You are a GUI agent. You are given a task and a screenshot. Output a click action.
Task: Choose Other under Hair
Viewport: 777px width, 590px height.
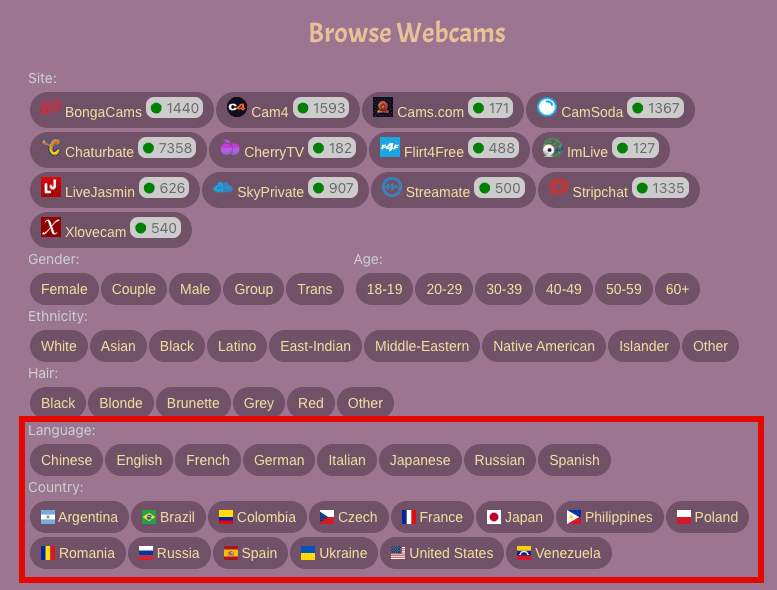(x=365, y=403)
